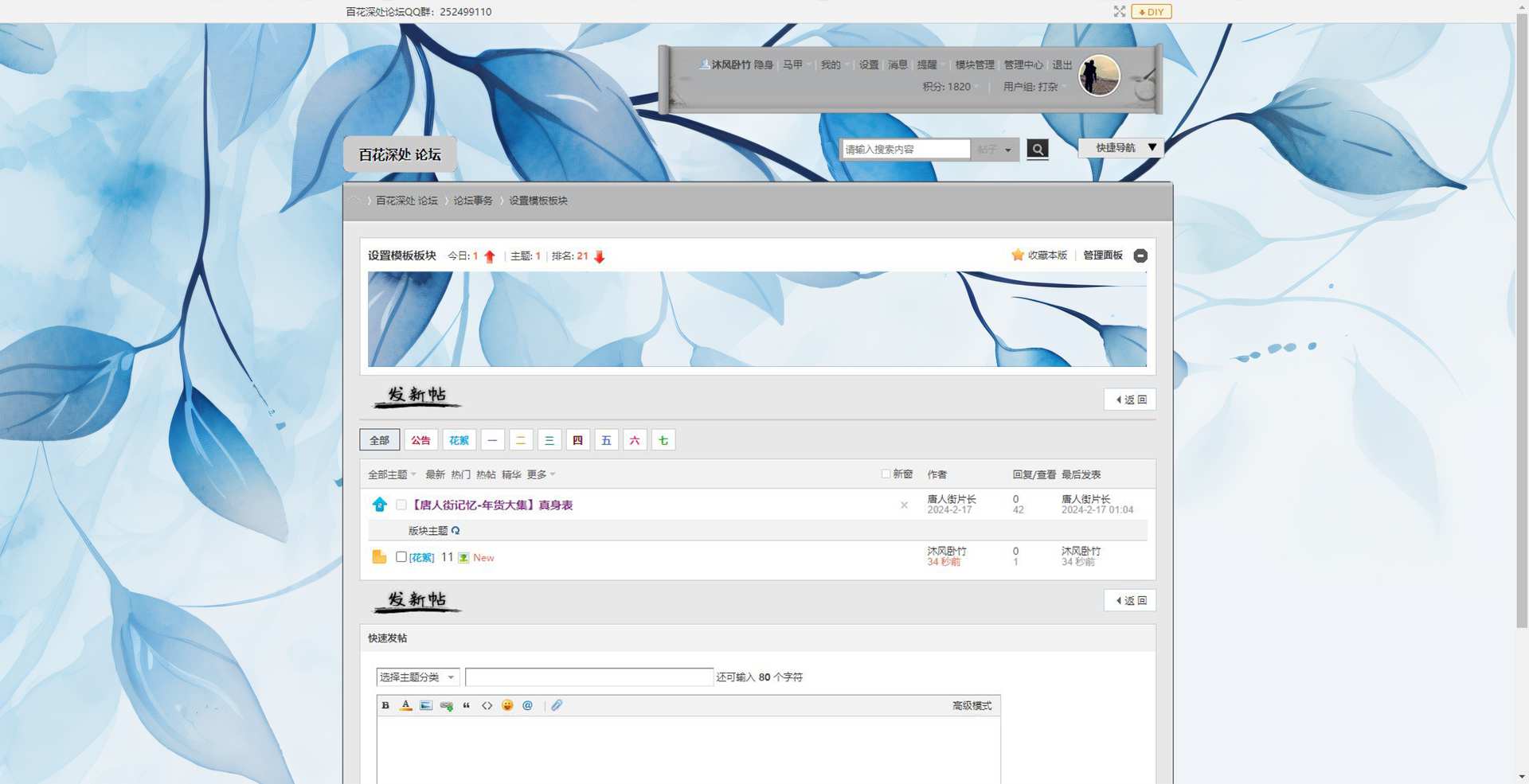The height and width of the screenshot is (784, 1529).
Task: Insert a smiley emoticon in the editor
Action: coord(507,705)
